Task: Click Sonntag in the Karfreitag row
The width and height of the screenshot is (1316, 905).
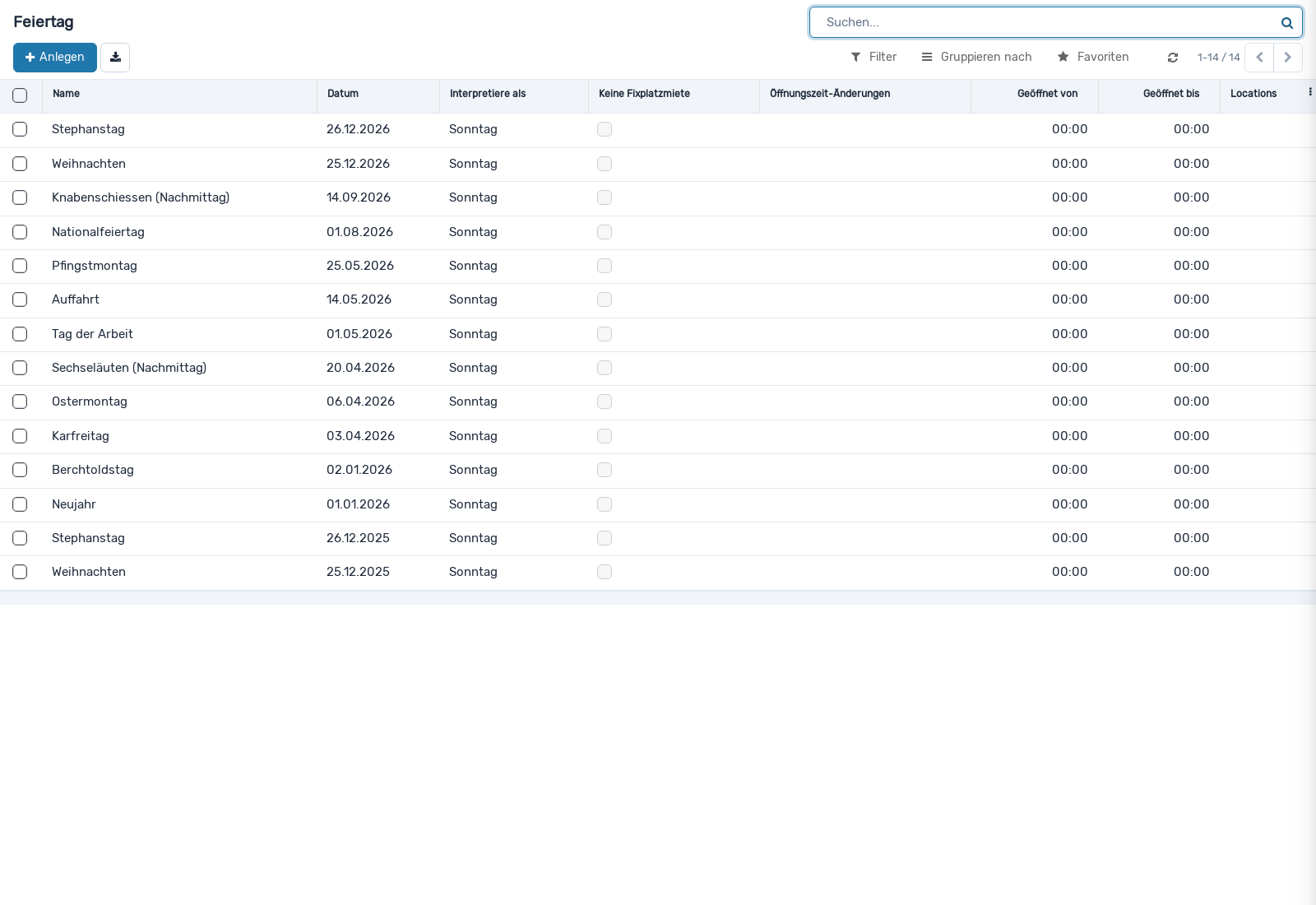Action: (x=473, y=436)
